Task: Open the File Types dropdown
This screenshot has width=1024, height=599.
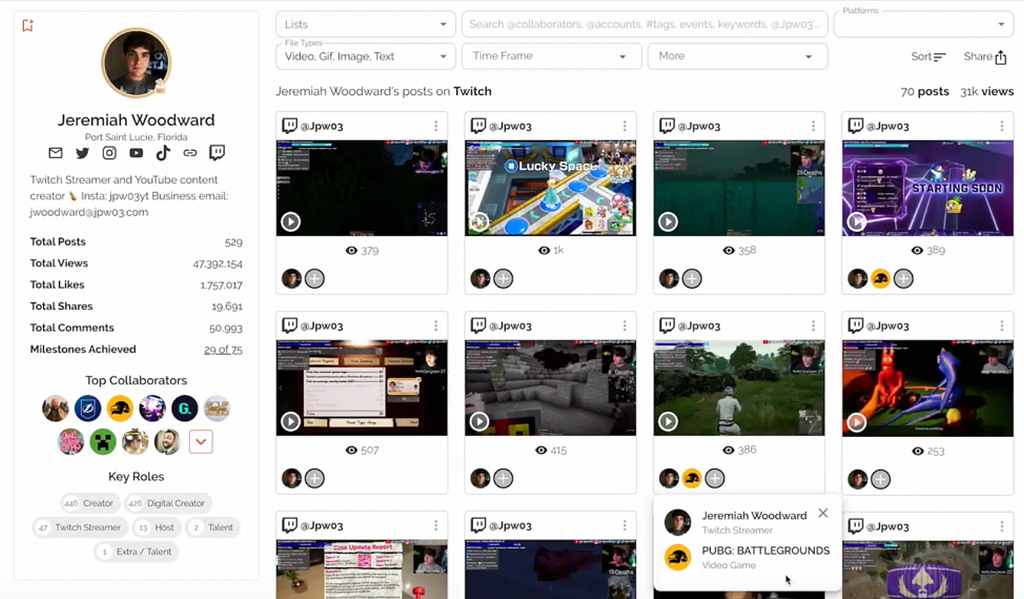Action: coord(366,56)
